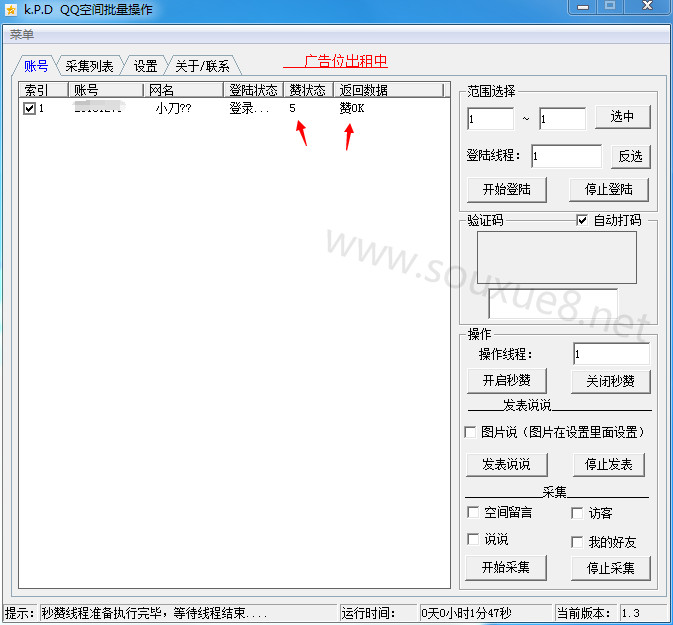Click the 开始采集 button
This screenshot has height=625, width=673.
(506, 567)
